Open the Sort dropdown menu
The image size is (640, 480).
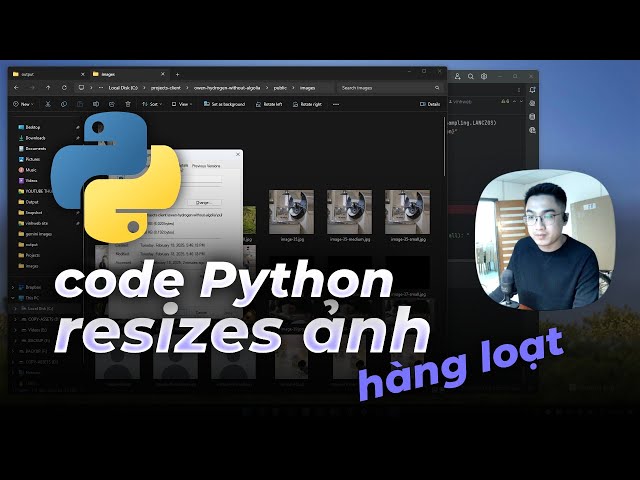click(x=152, y=104)
